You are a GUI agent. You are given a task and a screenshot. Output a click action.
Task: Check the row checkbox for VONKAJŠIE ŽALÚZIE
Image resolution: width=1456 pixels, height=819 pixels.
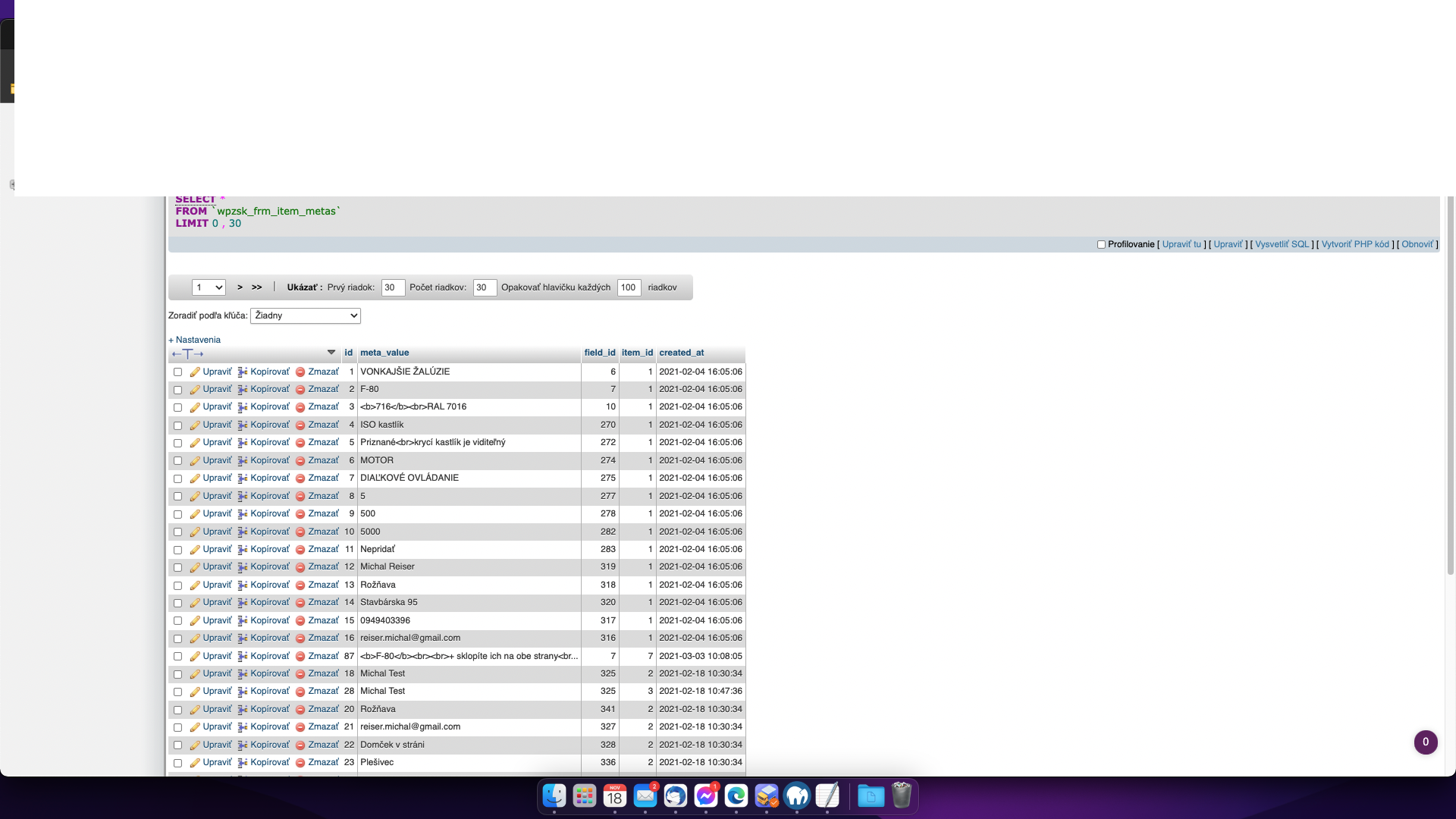(x=177, y=372)
